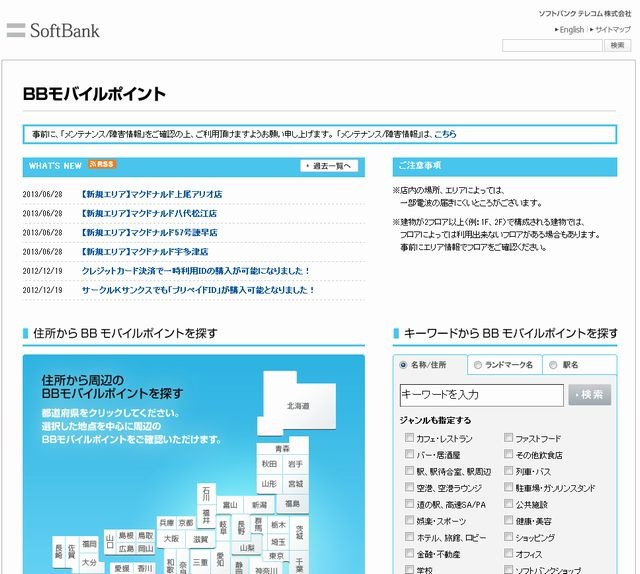The image size is (640, 574).
Task: Select 福島 prefecture on the map
Action: tap(292, 504)
